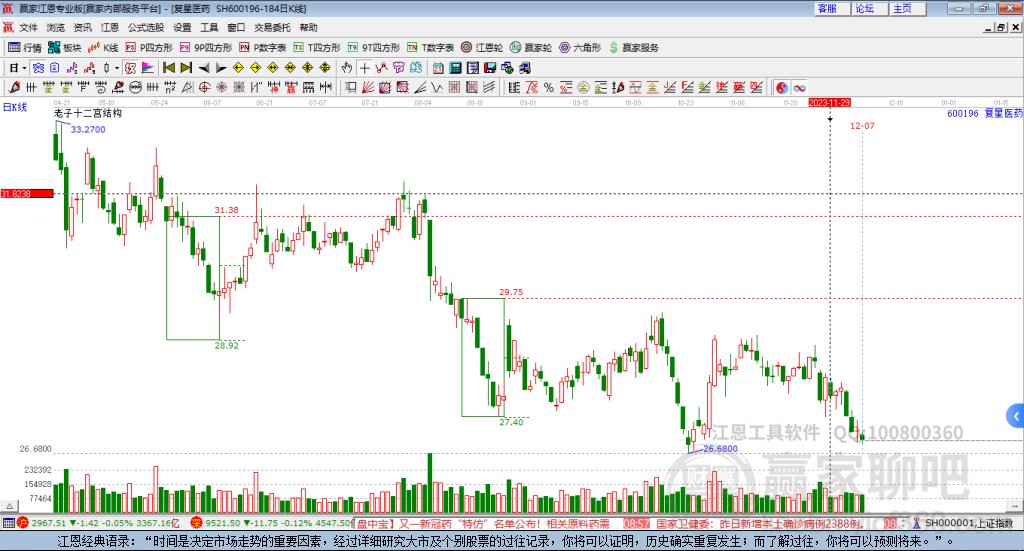Screen dimensions: 1024x551
Task: Toggle the red yin-yang icon
Action: [782, 87]
